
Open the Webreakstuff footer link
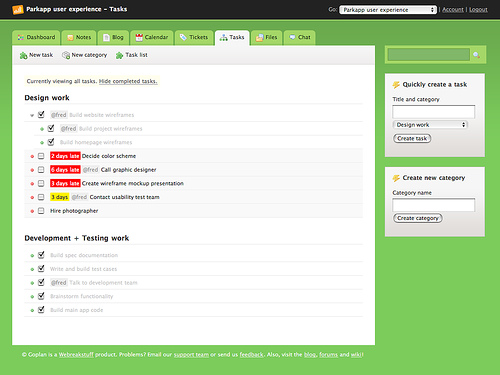(76, 355)
